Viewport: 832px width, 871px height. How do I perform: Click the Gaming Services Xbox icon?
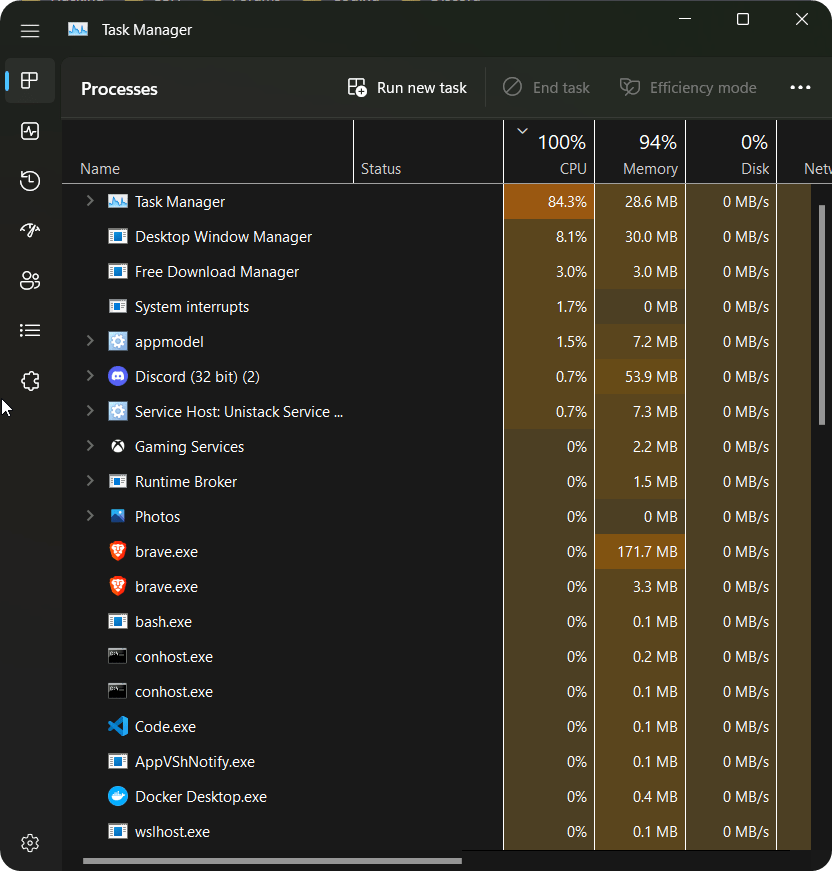[x=118, y=447]
